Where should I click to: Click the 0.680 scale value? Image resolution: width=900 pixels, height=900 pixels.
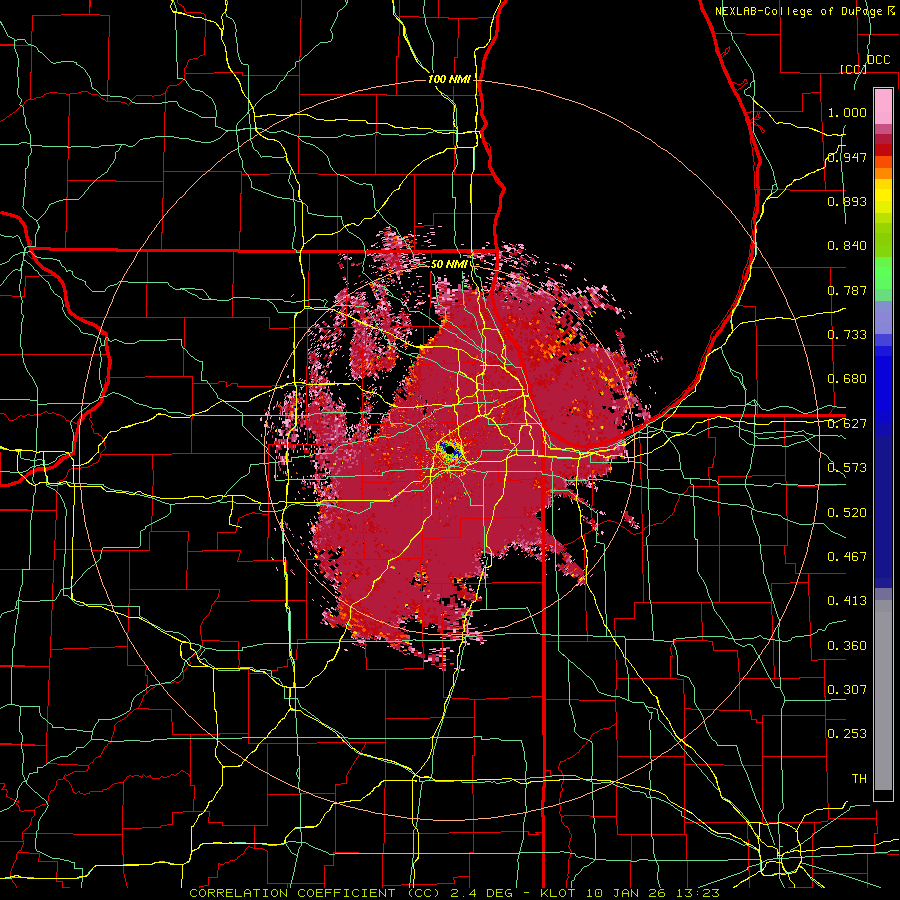(x=847, y=379)
